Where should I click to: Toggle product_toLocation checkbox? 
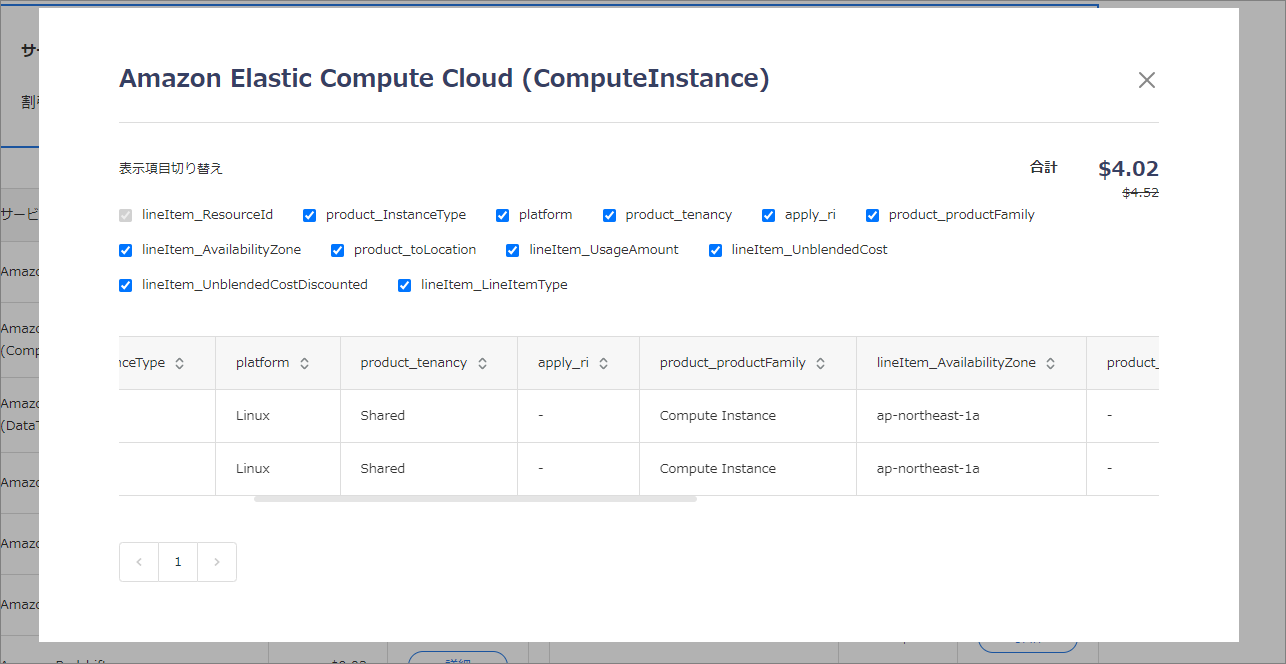(x=338, y=250)
